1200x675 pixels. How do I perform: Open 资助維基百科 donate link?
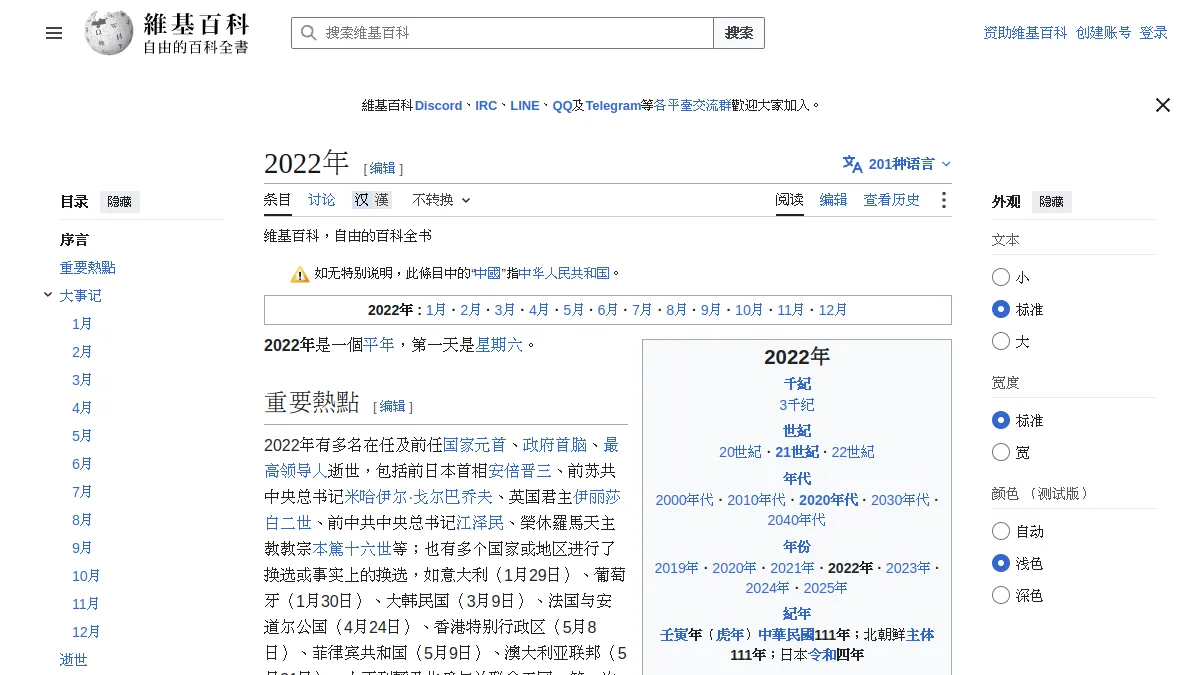[x=1025, y=33]
